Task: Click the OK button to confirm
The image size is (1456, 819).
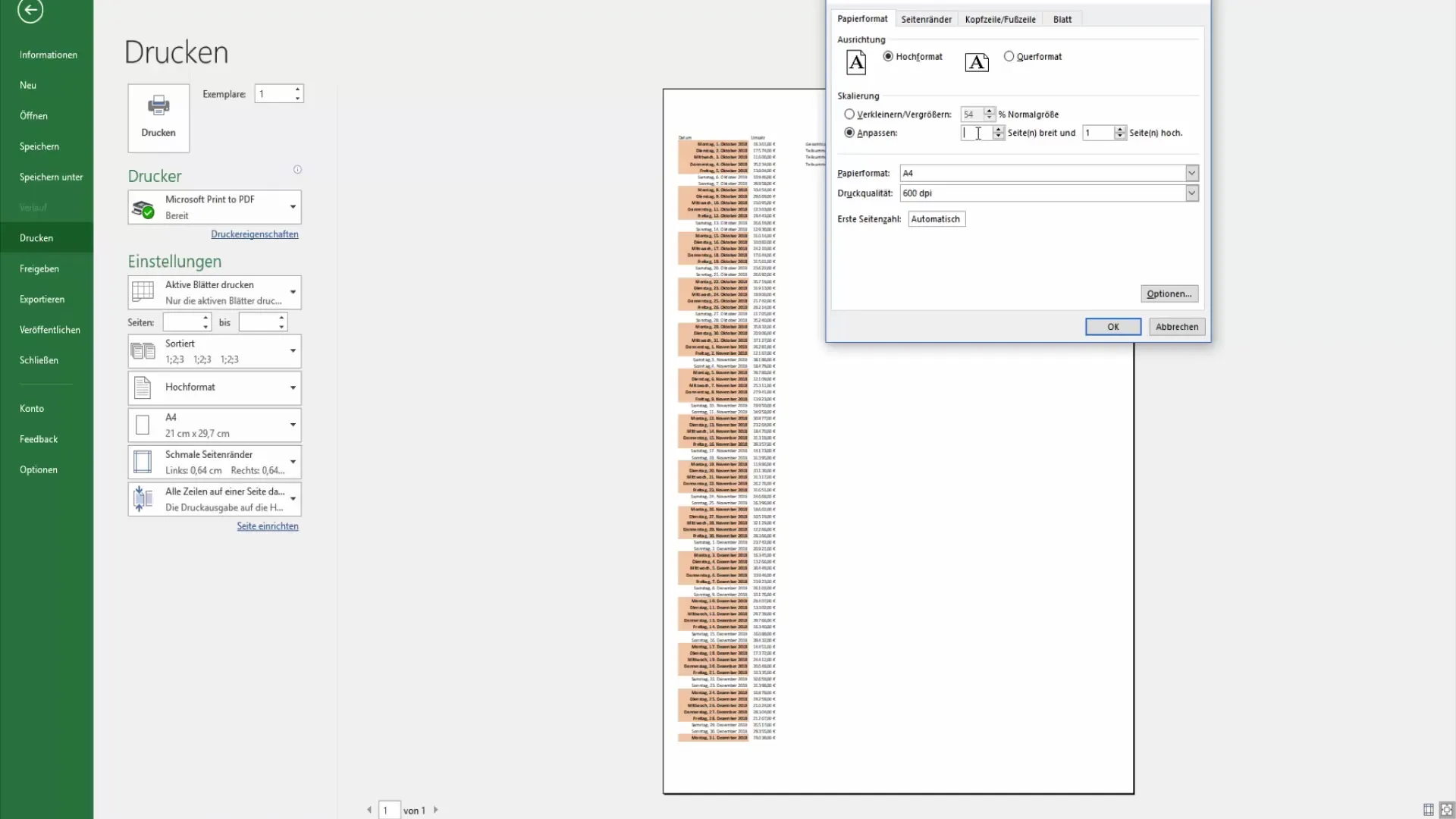Action: 1113,326
